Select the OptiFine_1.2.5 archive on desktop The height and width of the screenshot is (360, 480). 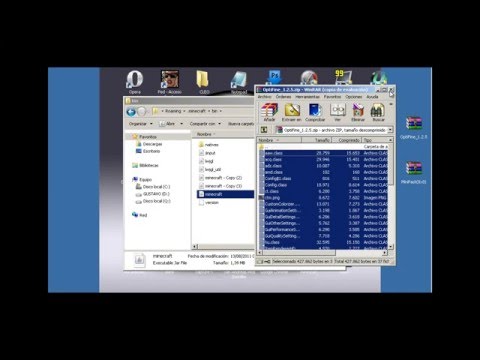[x=414, y=127]
